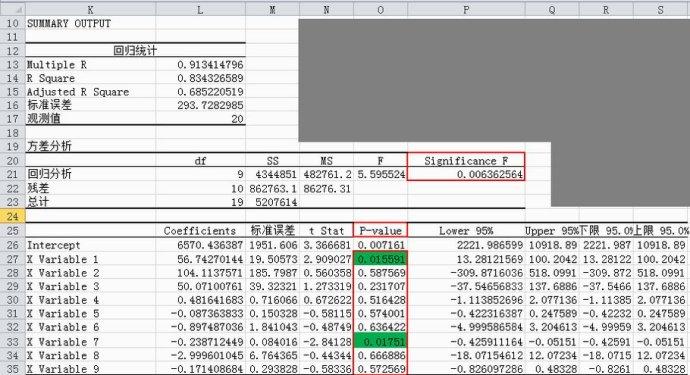Click the 方差分析 label cell

click(91, 146)
